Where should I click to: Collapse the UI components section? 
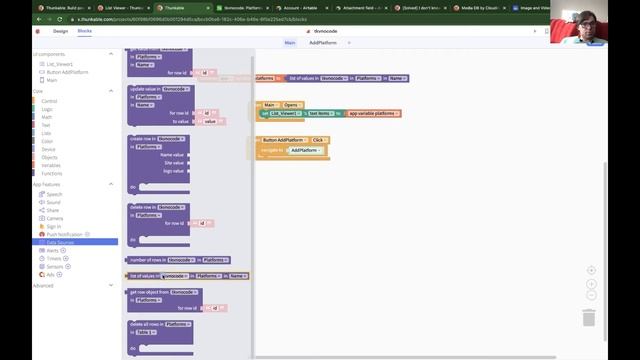coord(111,54)
